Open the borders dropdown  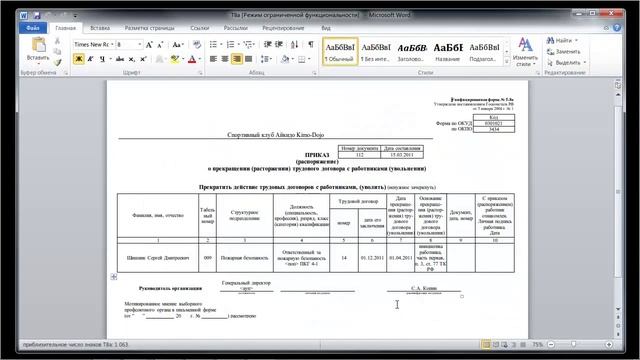click(309, 59)
